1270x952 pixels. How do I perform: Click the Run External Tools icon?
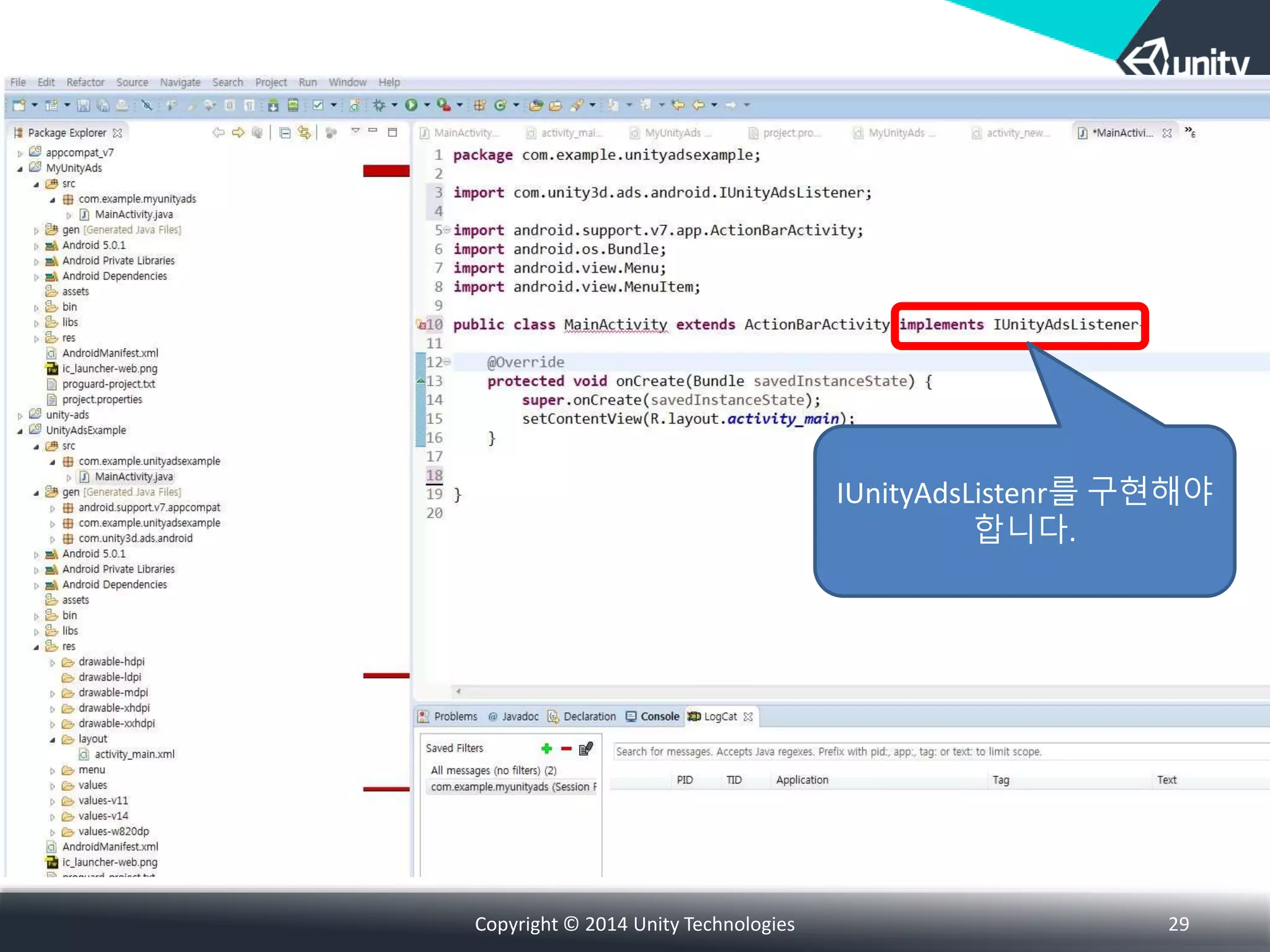click(x=443, y=105)
